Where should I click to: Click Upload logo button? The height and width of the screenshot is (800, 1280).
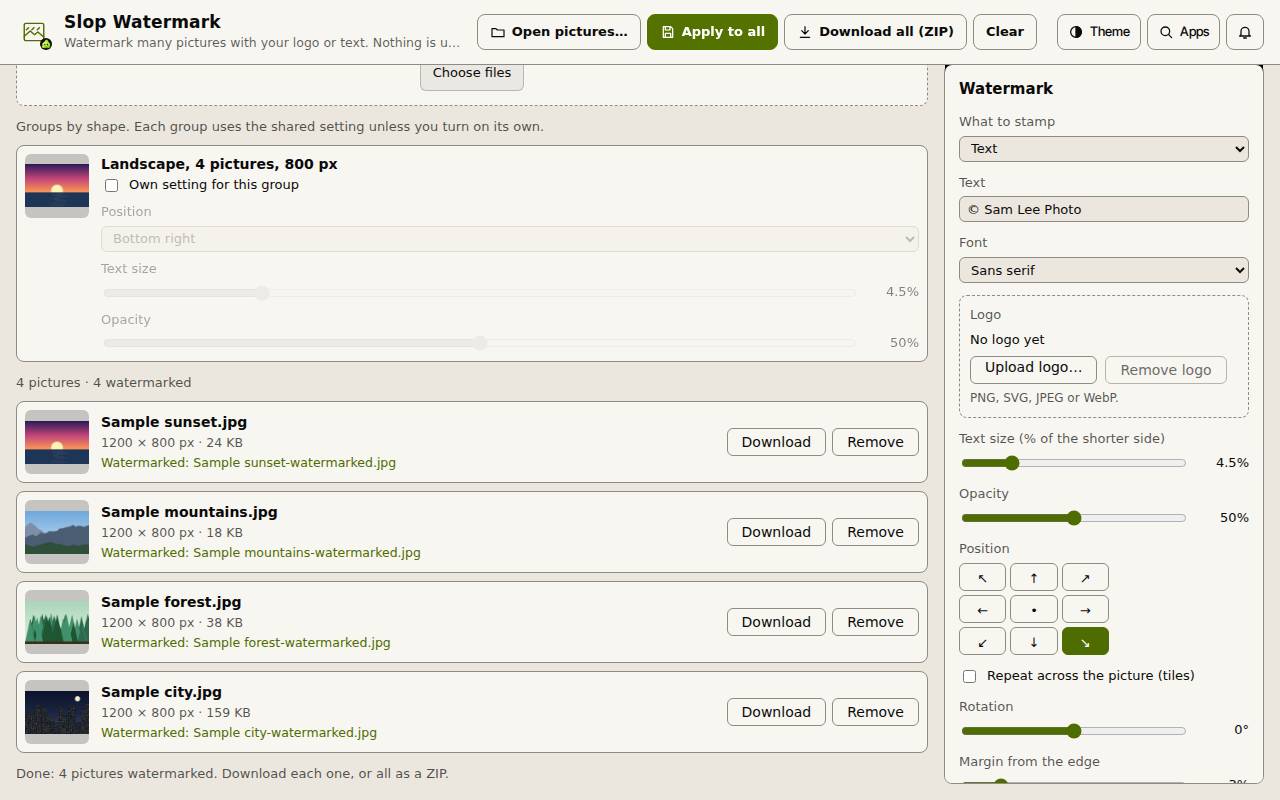(x=1033, y=369)
